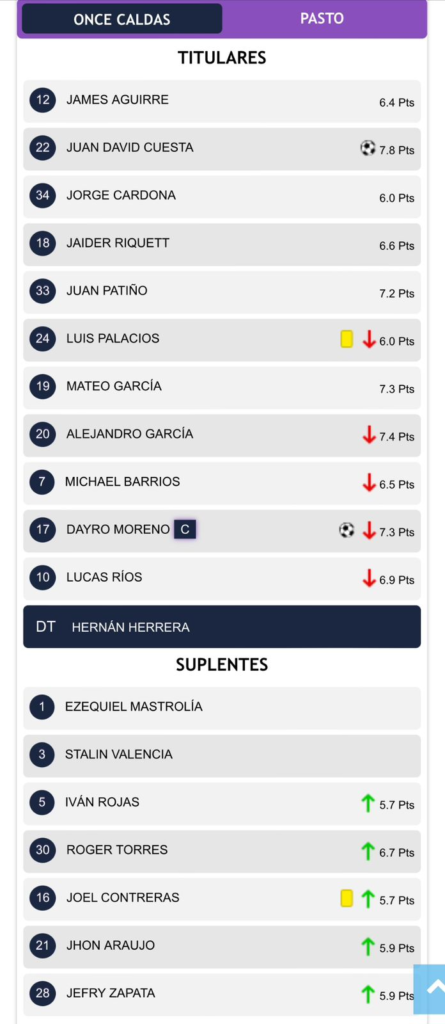This screenshot has width=445, height=1024.
Task: Click the green substitution arrow for Iván Rojas
Action: point(368,803)
